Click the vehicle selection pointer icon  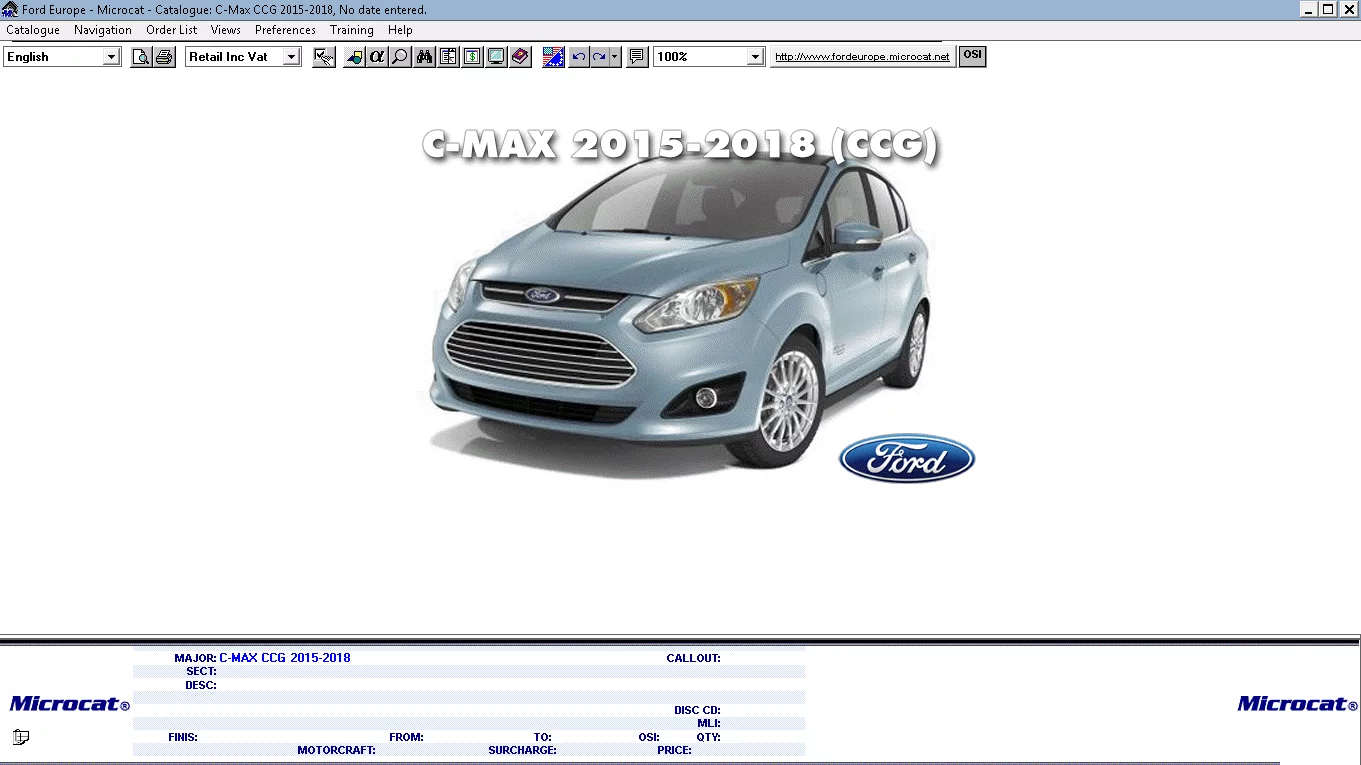tap(322, 57)
